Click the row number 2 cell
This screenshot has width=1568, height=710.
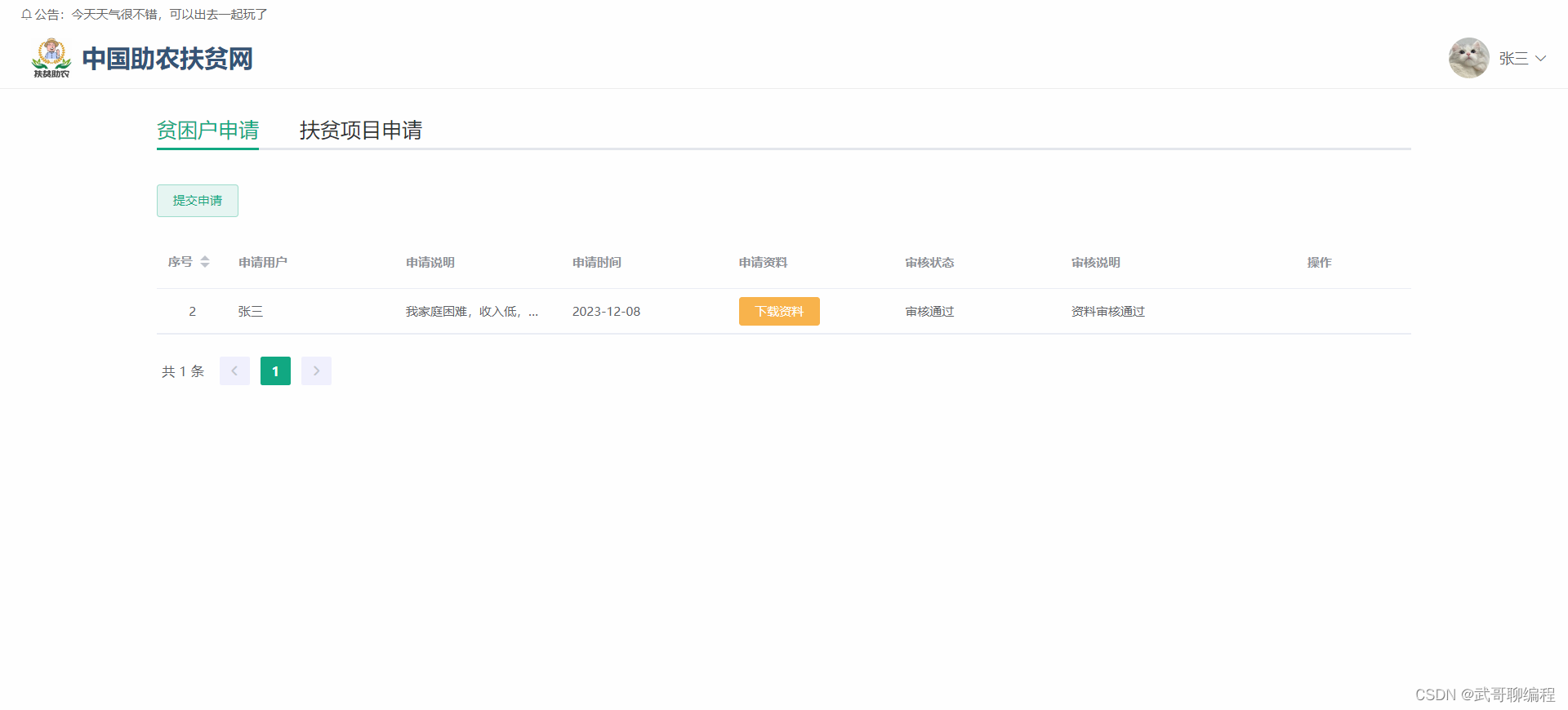(x=193, y=312)
